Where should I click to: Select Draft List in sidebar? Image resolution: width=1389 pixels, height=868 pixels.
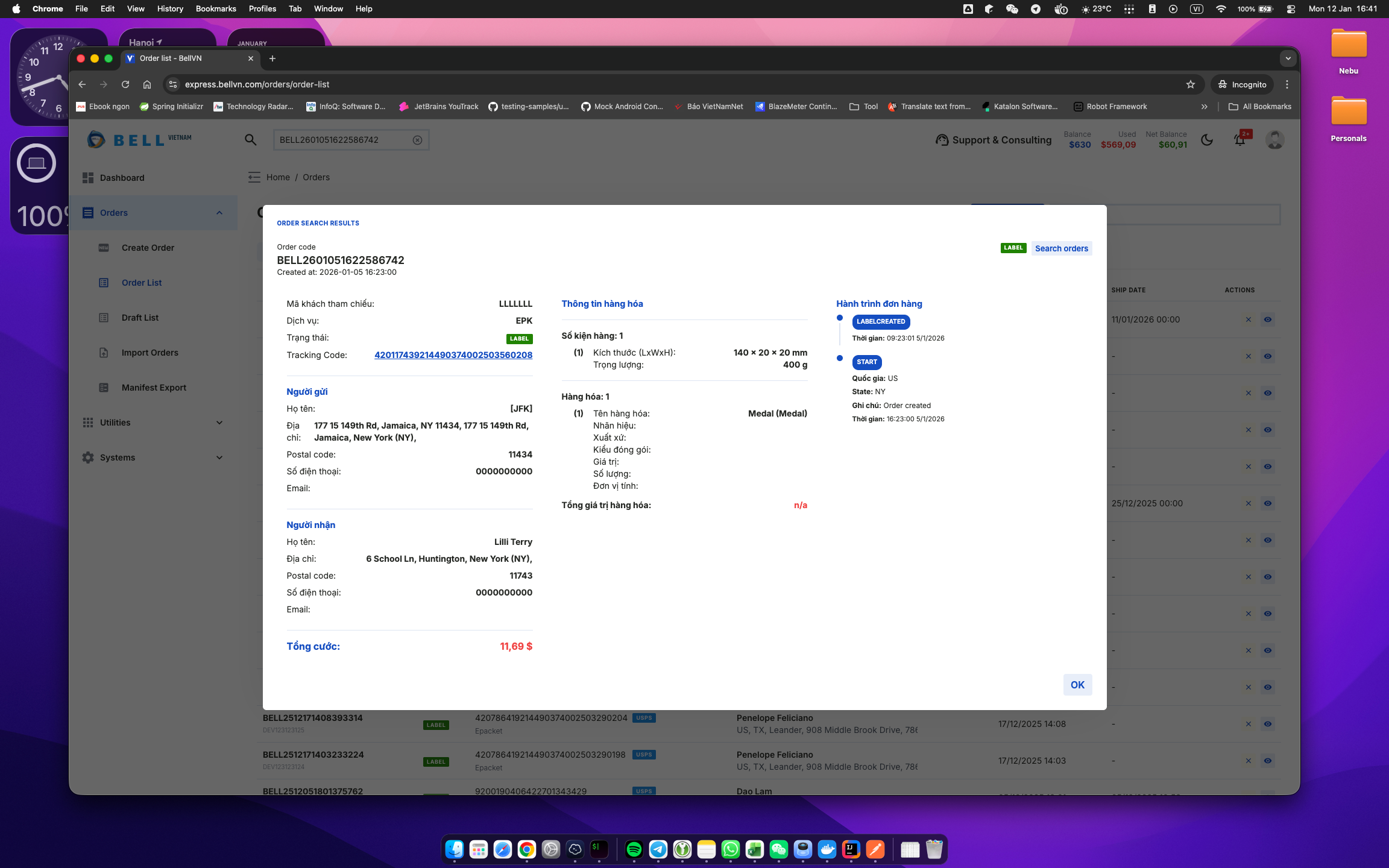click(140, 318)
